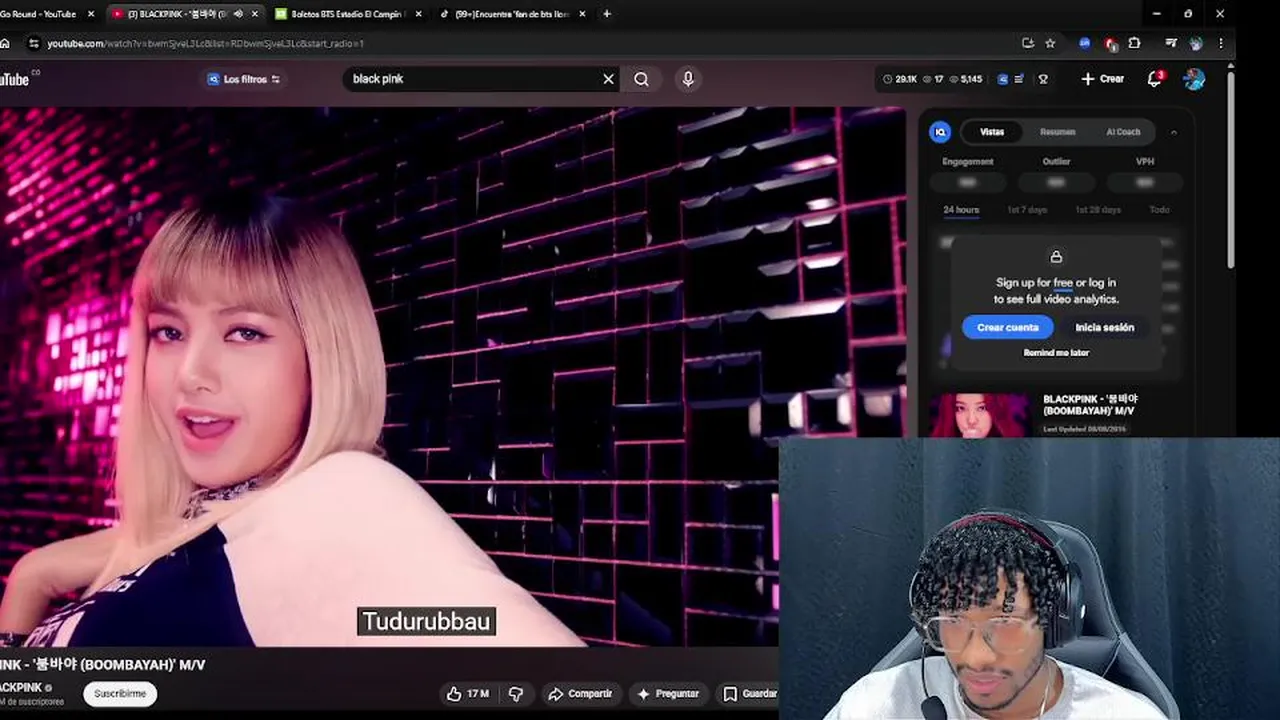The height and width of the screenshot is (720, 1280).
Task: Dislike the video with thumbs-down icon
Action: (516, 693)
